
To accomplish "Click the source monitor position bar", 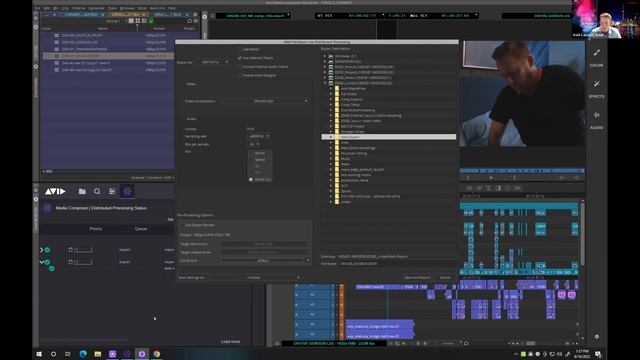I will [x=522, y=171].
